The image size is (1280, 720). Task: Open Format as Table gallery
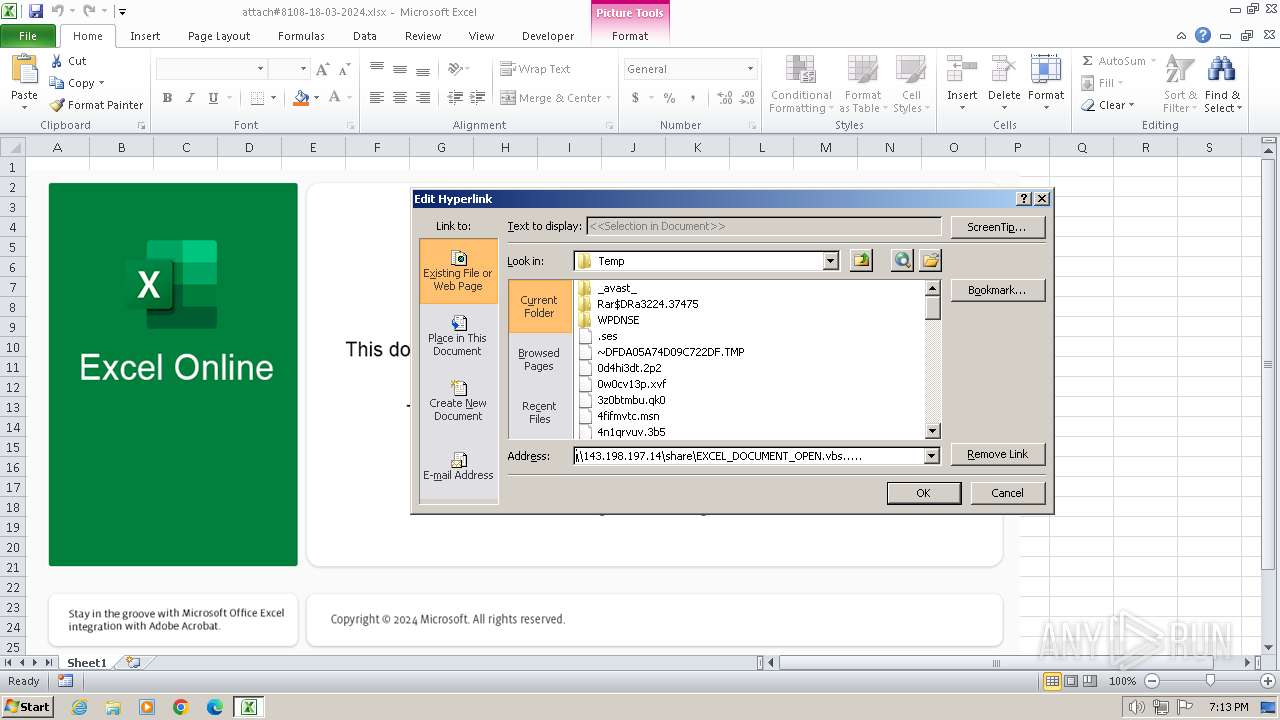pos(862,85)
